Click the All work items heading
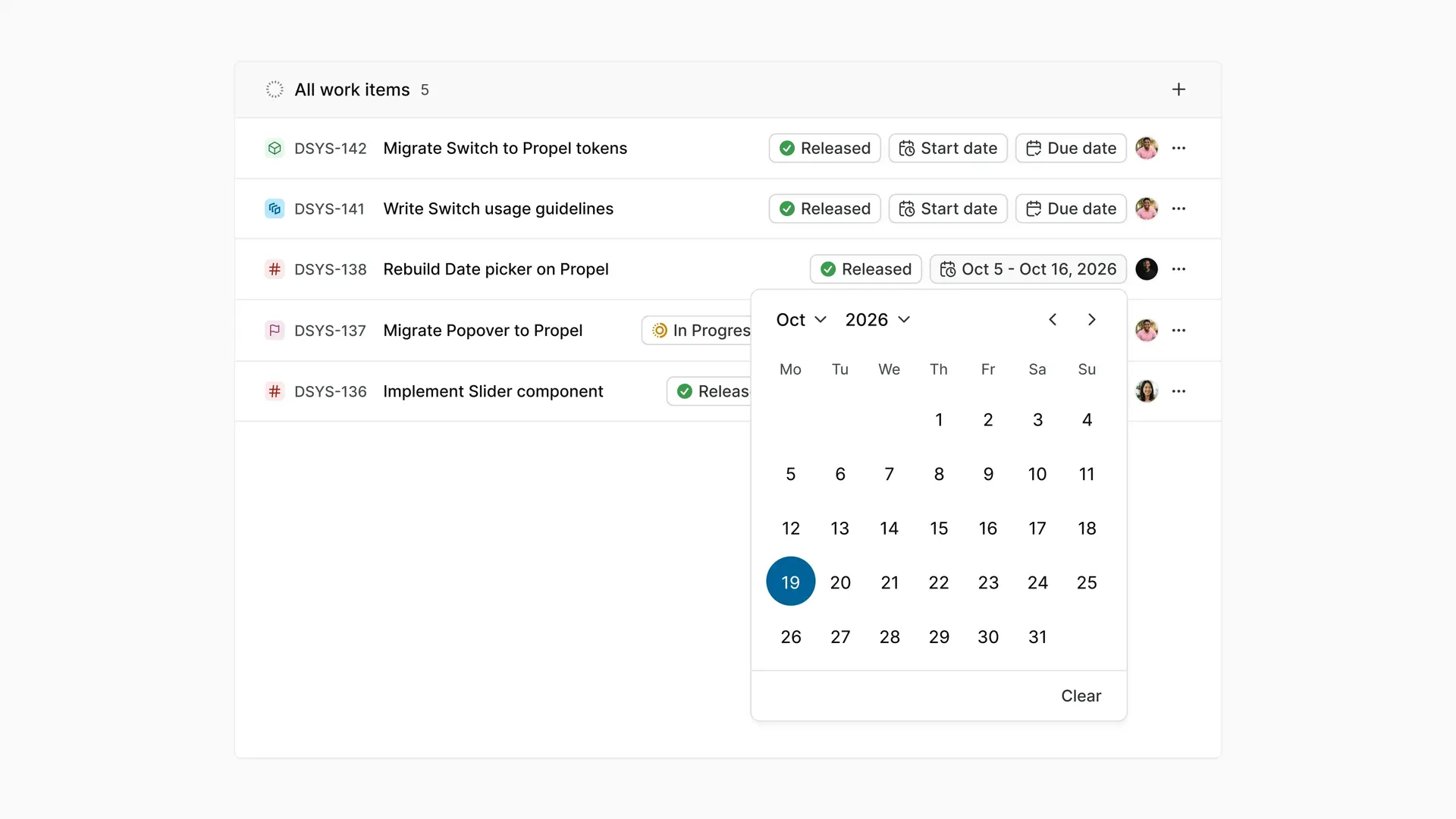The height and width of the screenshot is (819, 1456). coord(352,89)
